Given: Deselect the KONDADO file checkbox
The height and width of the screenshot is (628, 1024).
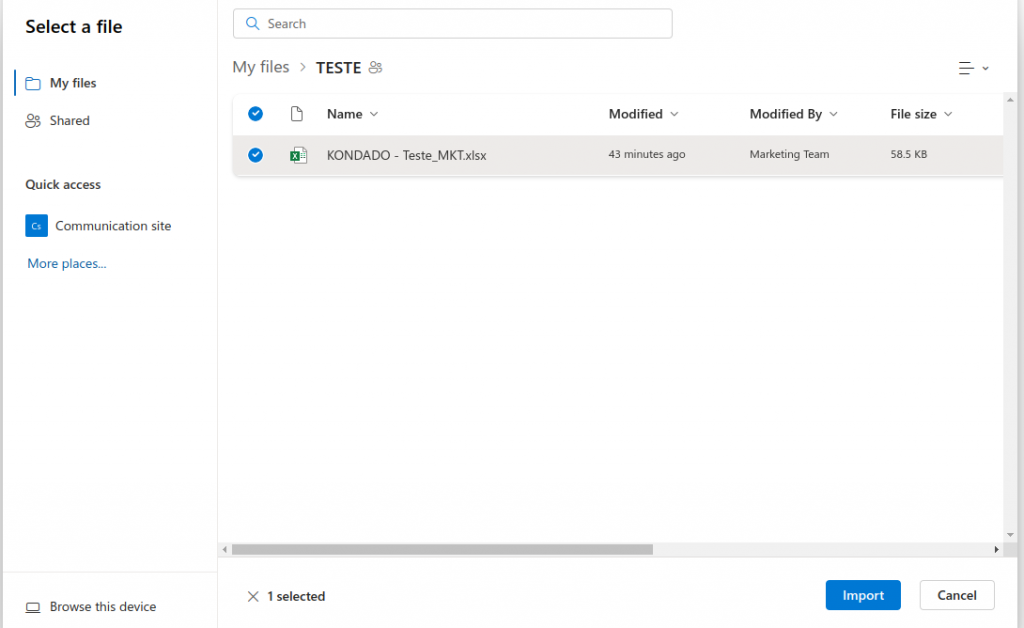Looking at the screenshot, I should click(x=255, y=155).
